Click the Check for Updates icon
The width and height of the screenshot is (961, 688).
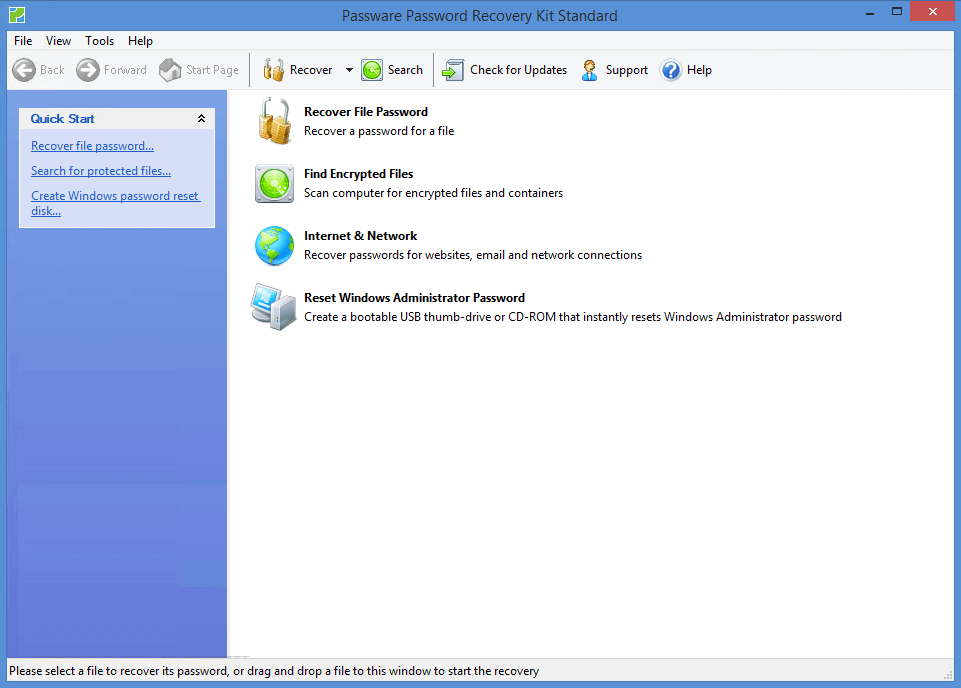(x=453, y=70)
